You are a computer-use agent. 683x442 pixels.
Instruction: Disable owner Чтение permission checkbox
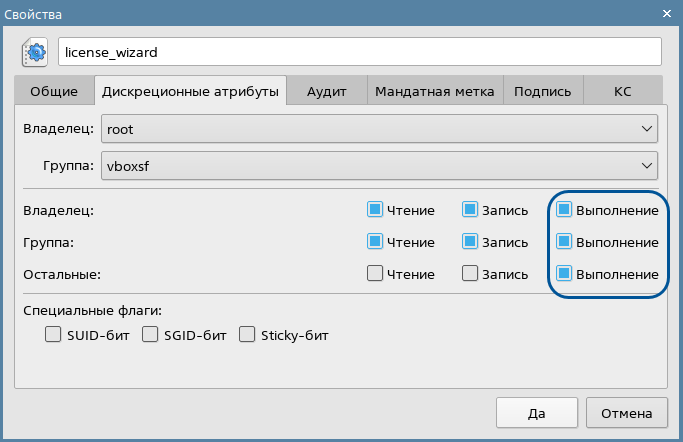click(375, 210)
